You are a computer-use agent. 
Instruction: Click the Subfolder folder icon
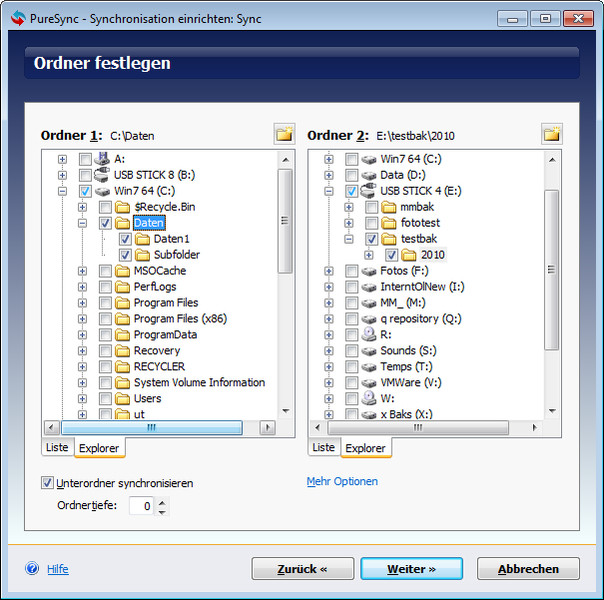point(143,255)
